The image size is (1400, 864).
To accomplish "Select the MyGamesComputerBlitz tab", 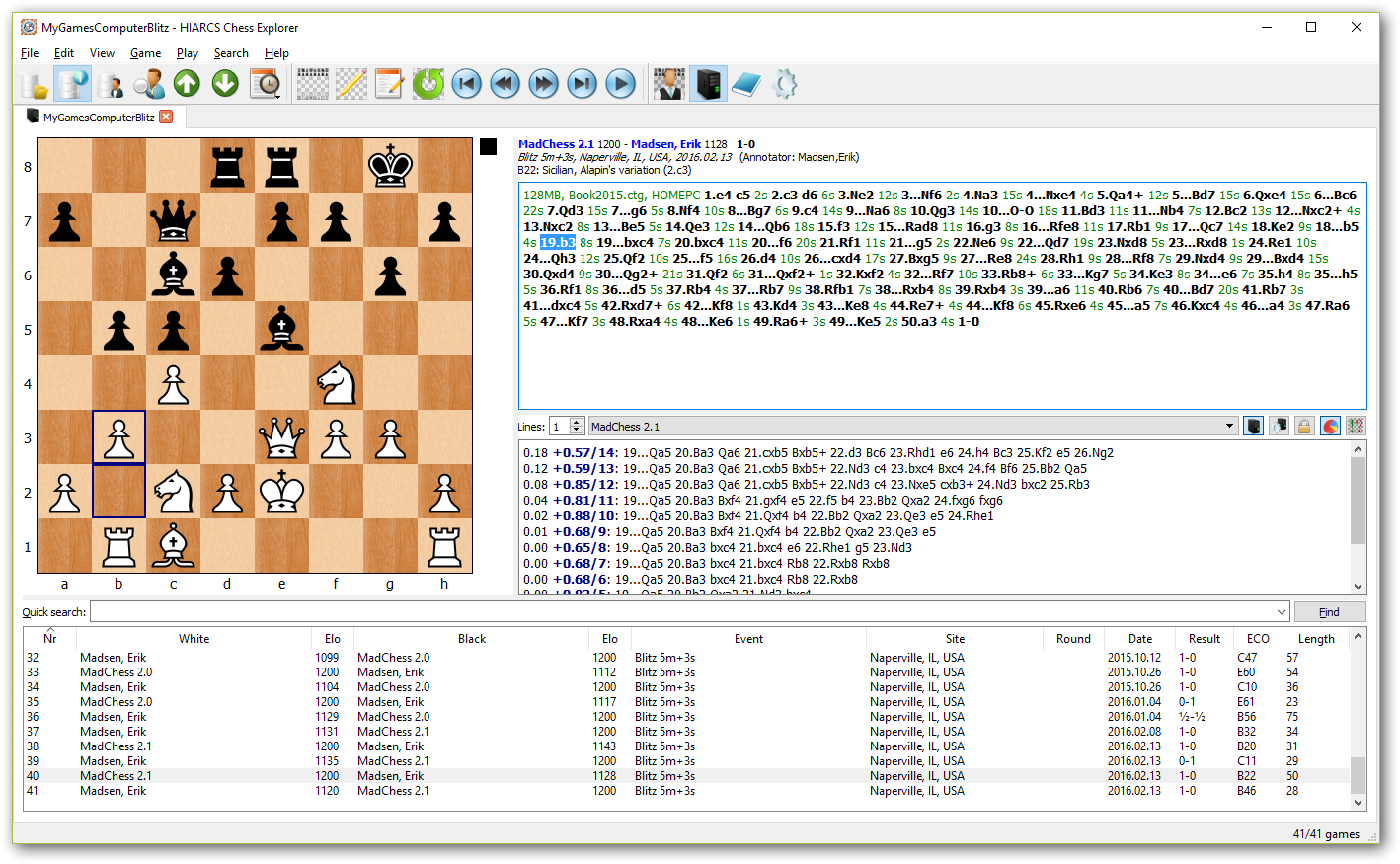I will coord(99,118).
